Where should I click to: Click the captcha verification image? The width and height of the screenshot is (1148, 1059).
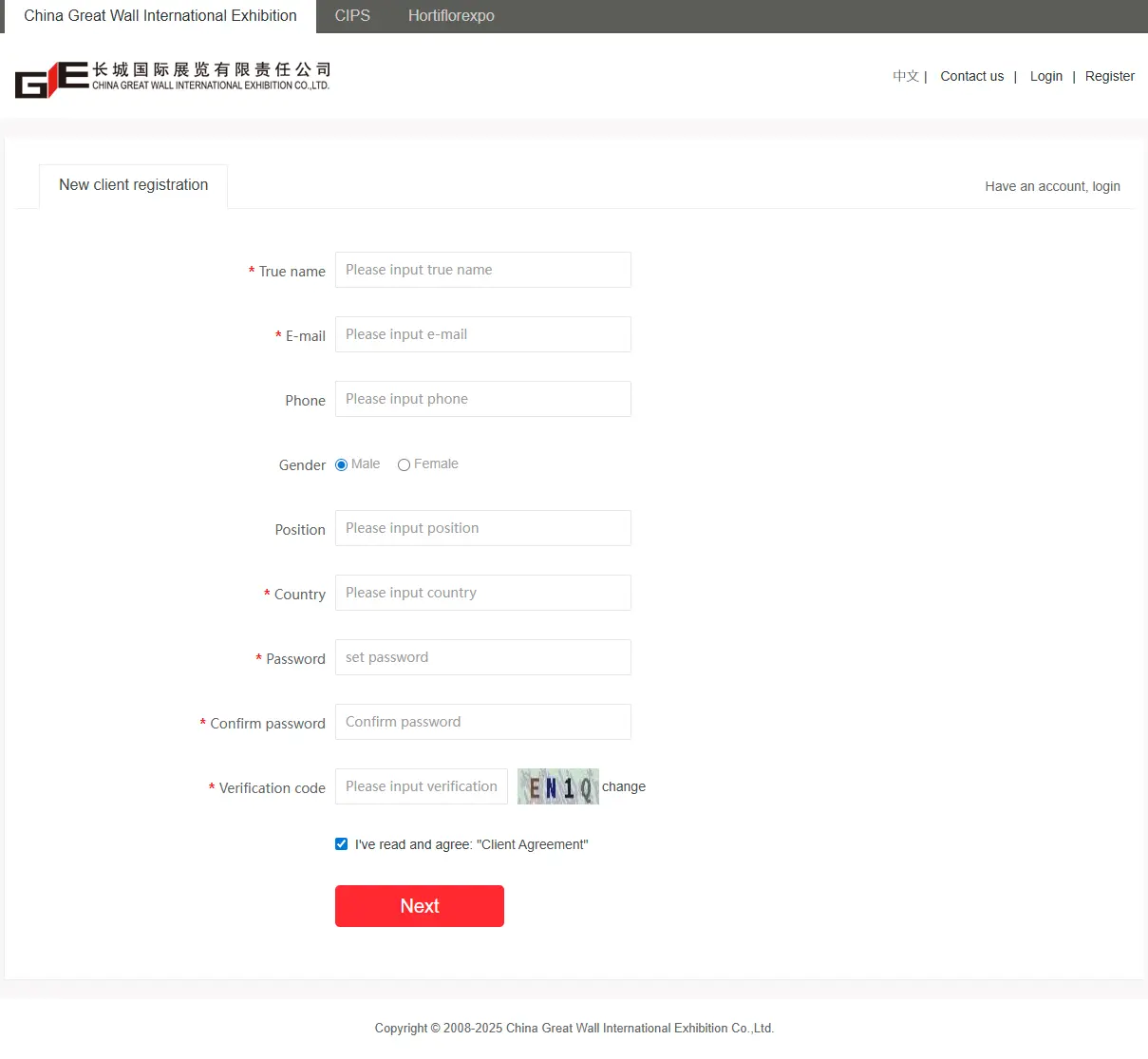[x=557, y=786]
